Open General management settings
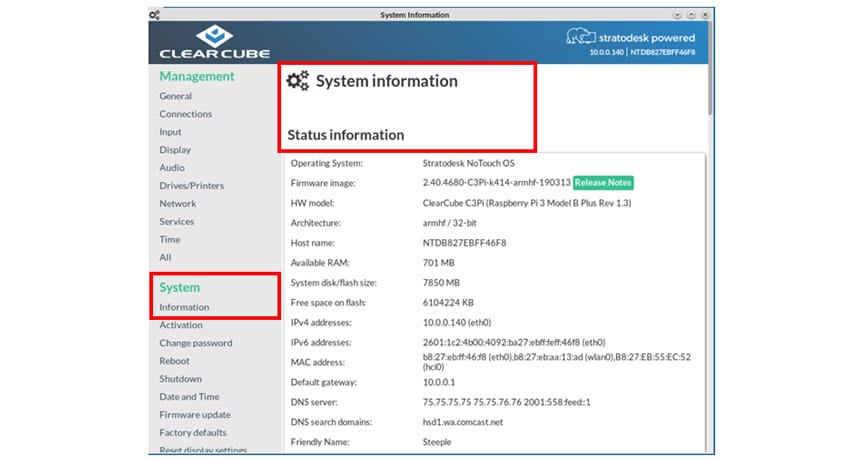Viewport: 850px width, 461px height. [x=175, y=96]
